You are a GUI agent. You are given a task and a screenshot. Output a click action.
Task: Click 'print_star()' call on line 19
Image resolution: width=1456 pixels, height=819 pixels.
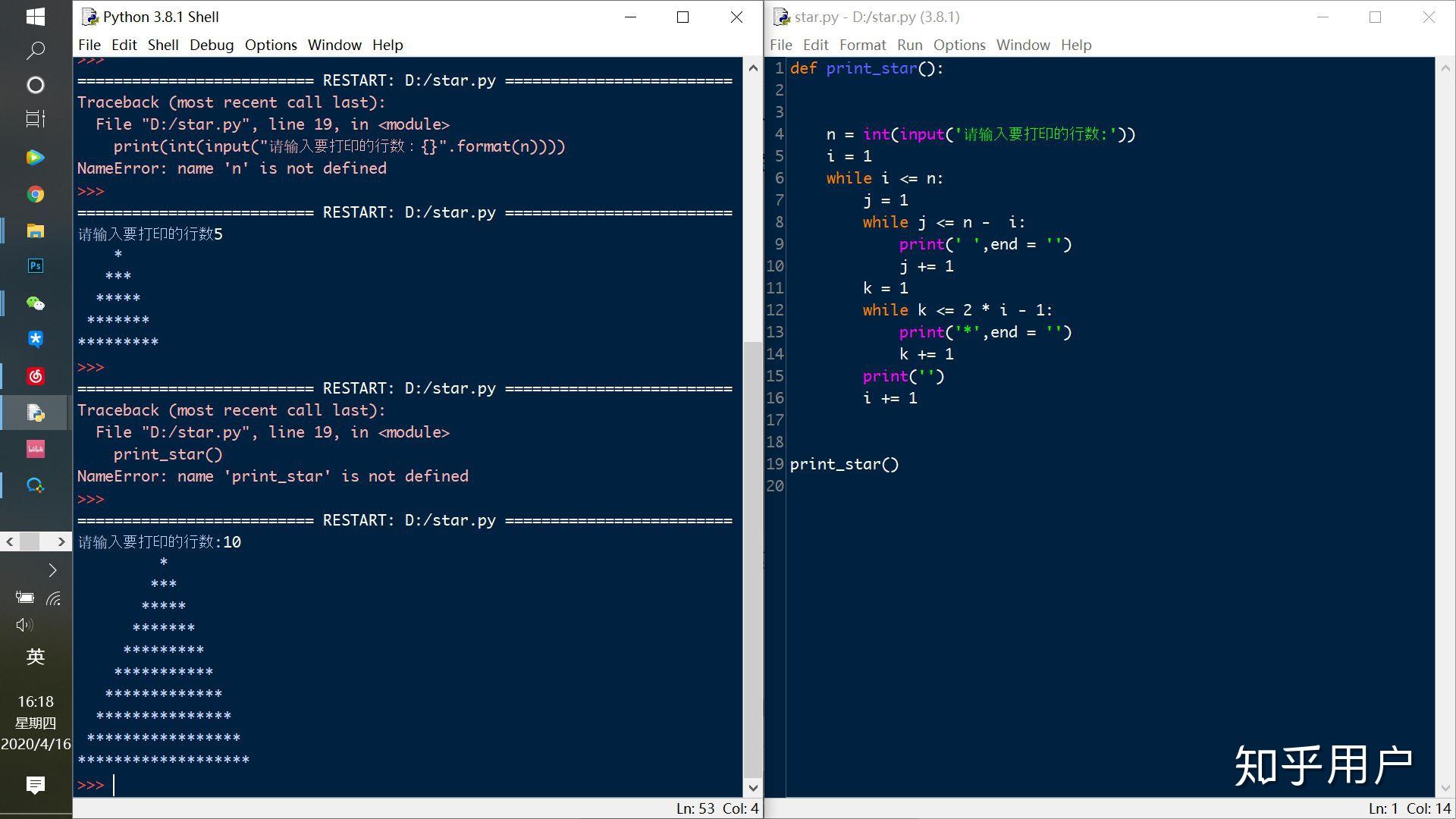844,464
